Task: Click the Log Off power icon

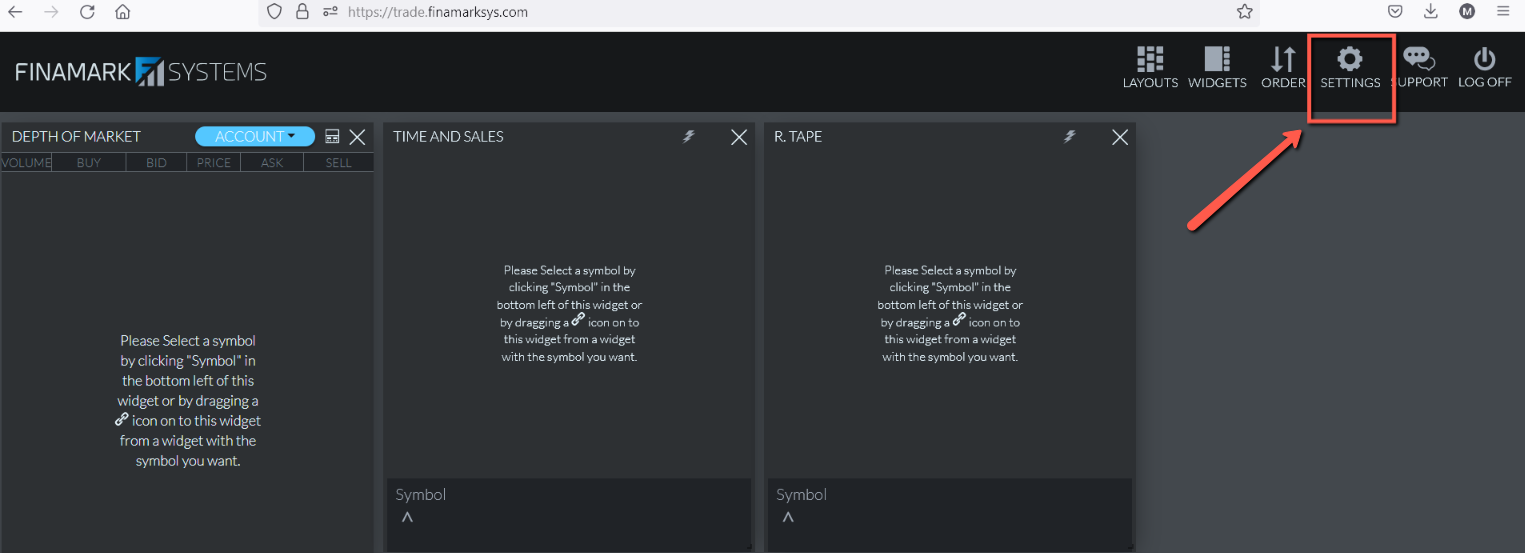Action: point(1484,60)
